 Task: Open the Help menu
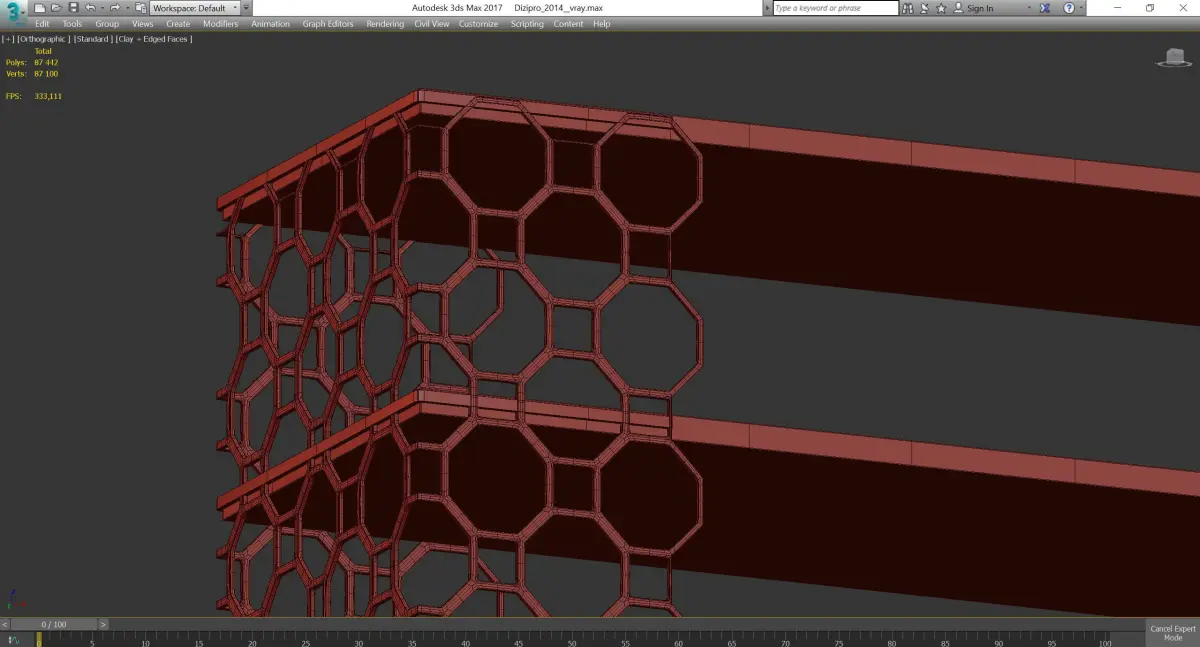tap(601, 24)
